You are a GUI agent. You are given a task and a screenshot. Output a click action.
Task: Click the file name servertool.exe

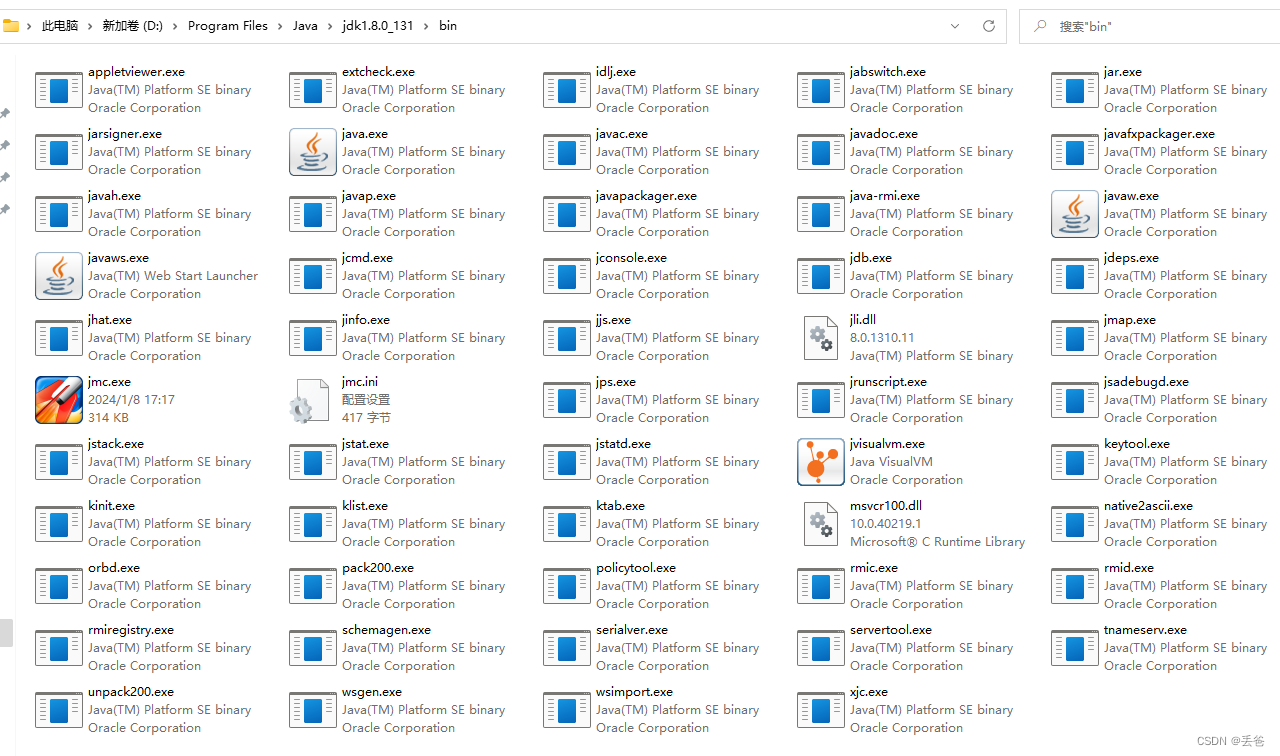891,630
